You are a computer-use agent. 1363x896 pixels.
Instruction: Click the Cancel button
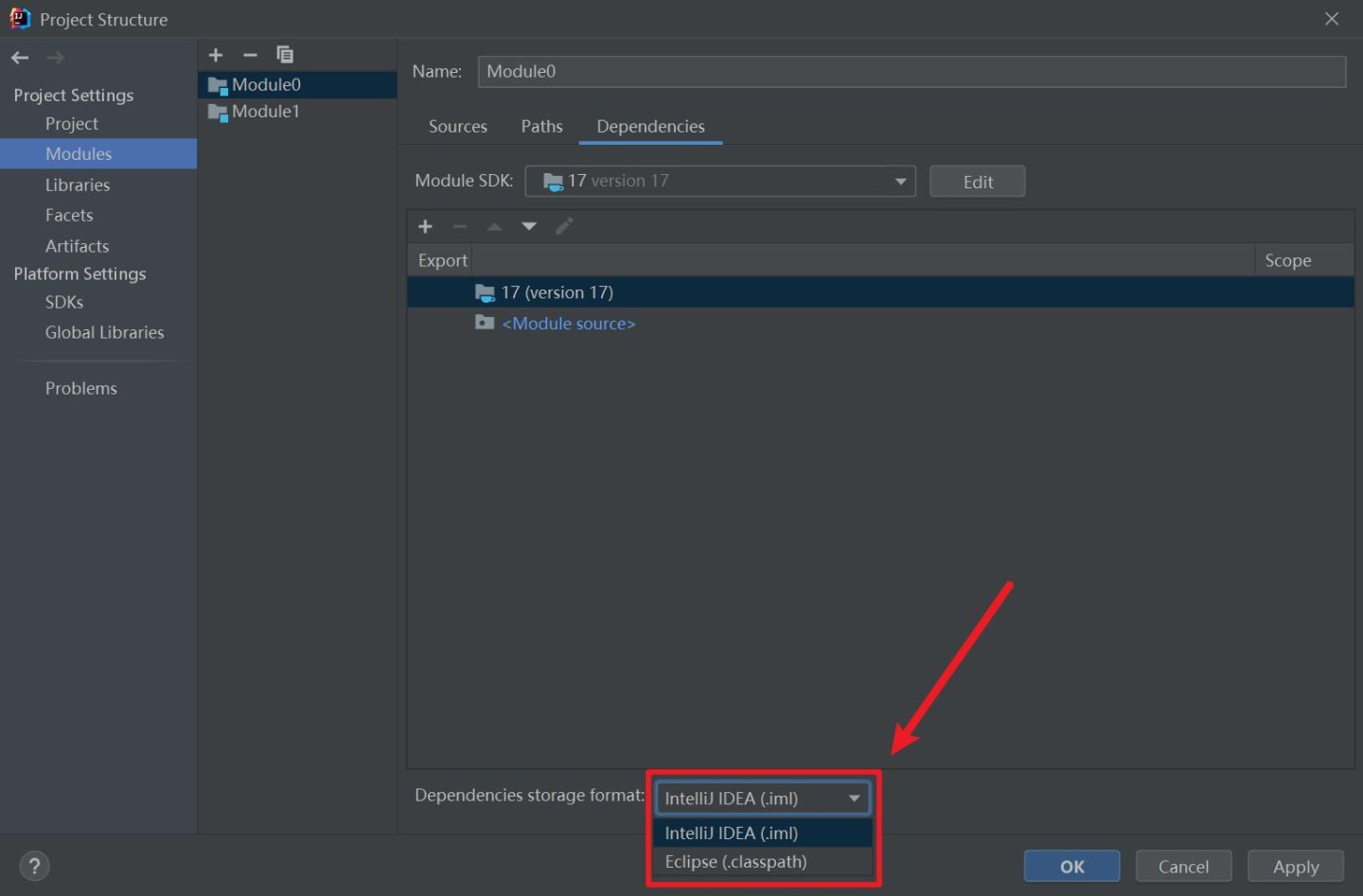click(1183, 867)
